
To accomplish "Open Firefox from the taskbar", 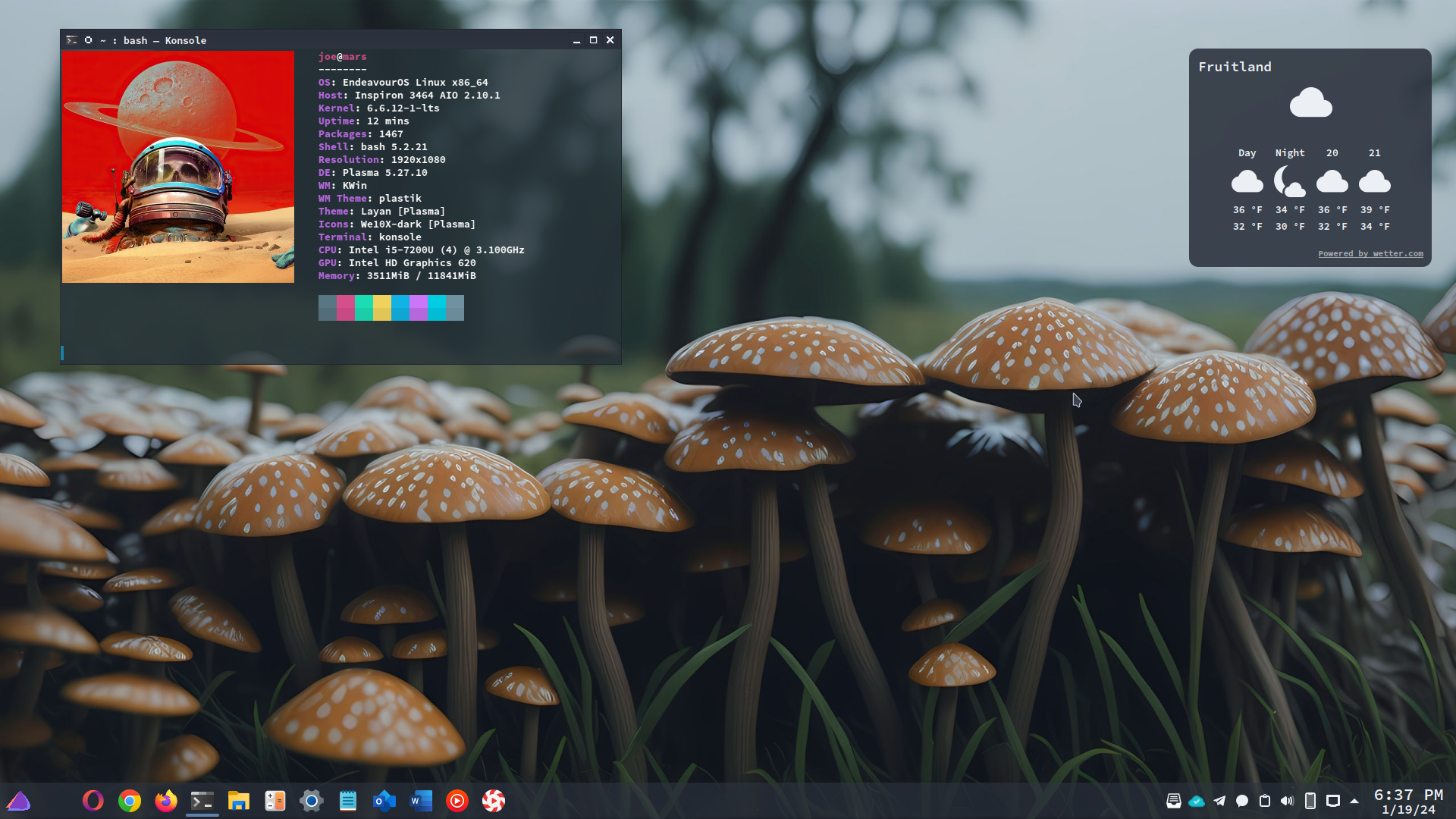I will coord(166,801).
